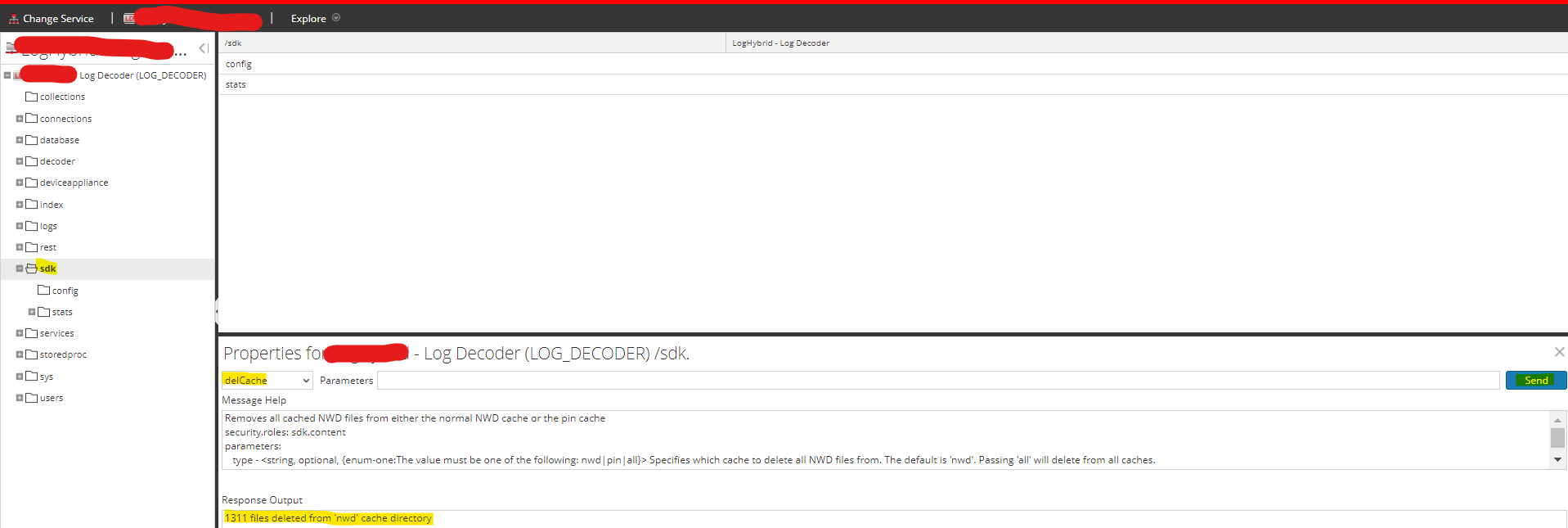Collapse the left tree panel
Screen dimensions: 1568x528
(204, 48)
